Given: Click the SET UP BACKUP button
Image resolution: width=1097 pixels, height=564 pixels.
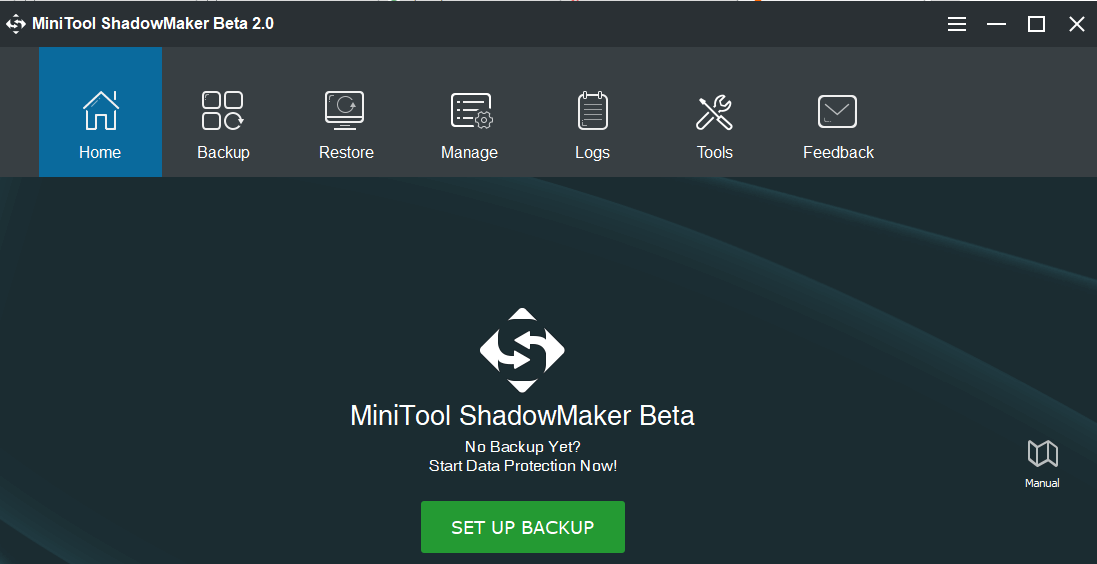Looking at the screenshot, I should pos(523,527).
